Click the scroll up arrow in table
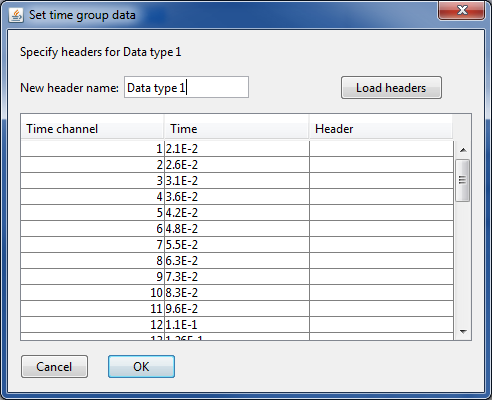The width and height of the screenshot is (492, 400). 463,150
